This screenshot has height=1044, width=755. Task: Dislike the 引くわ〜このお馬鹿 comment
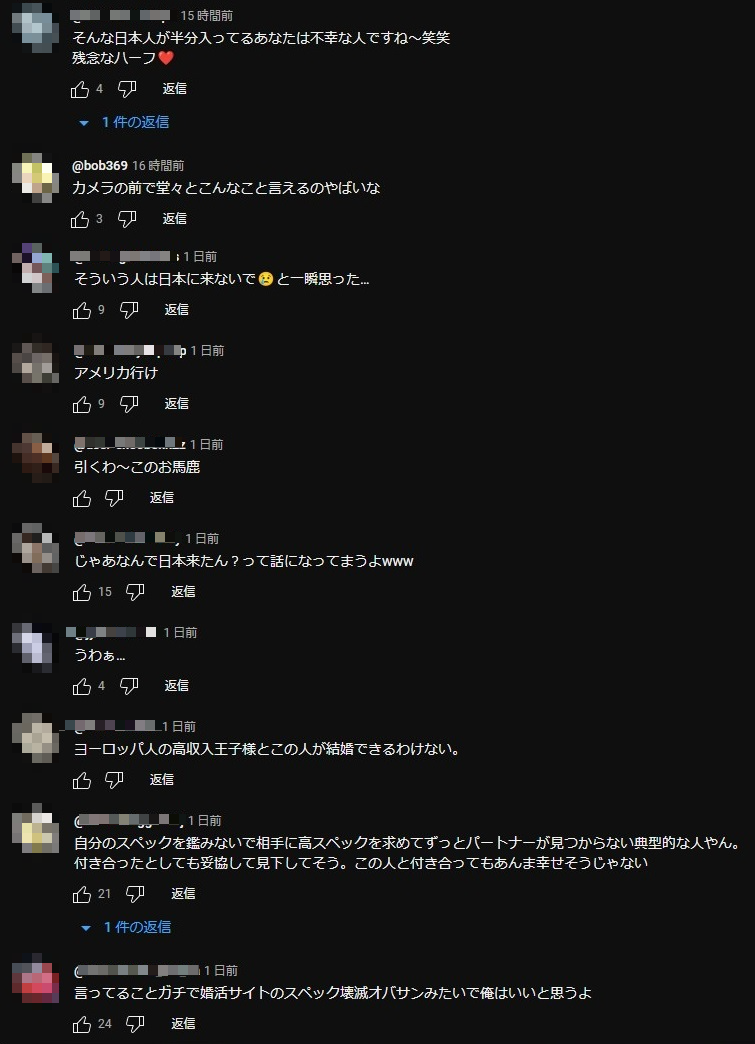click(115, 498)
